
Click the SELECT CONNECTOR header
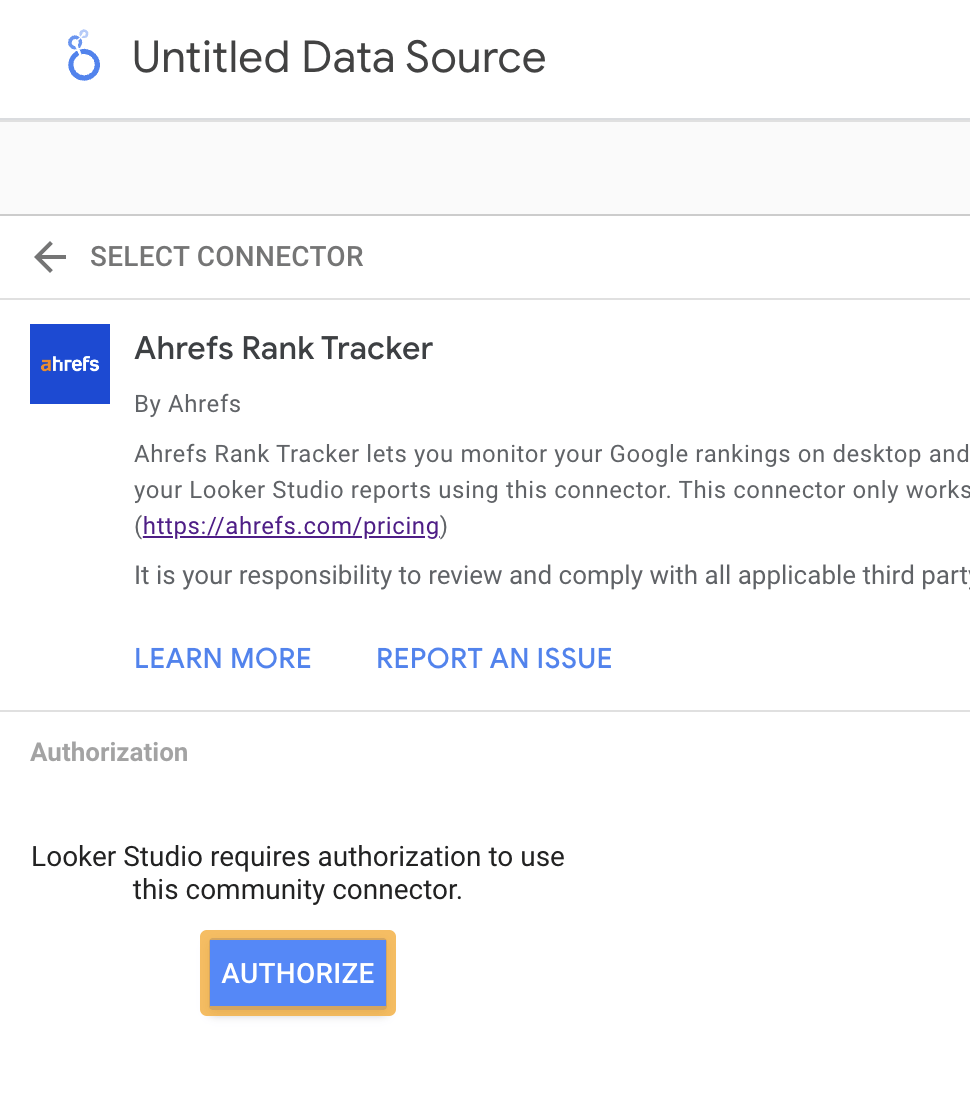(226, 257)
